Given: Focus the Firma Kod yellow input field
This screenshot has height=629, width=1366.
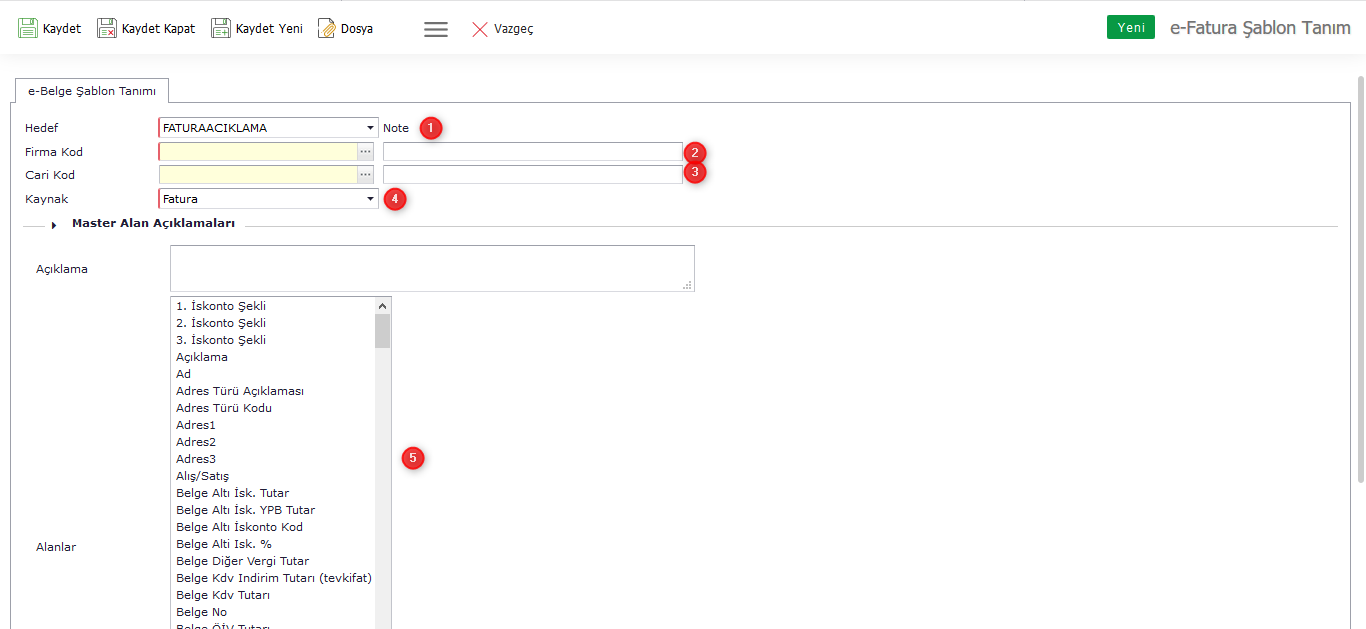Looking at the screenshot, I should coord(258,152).
